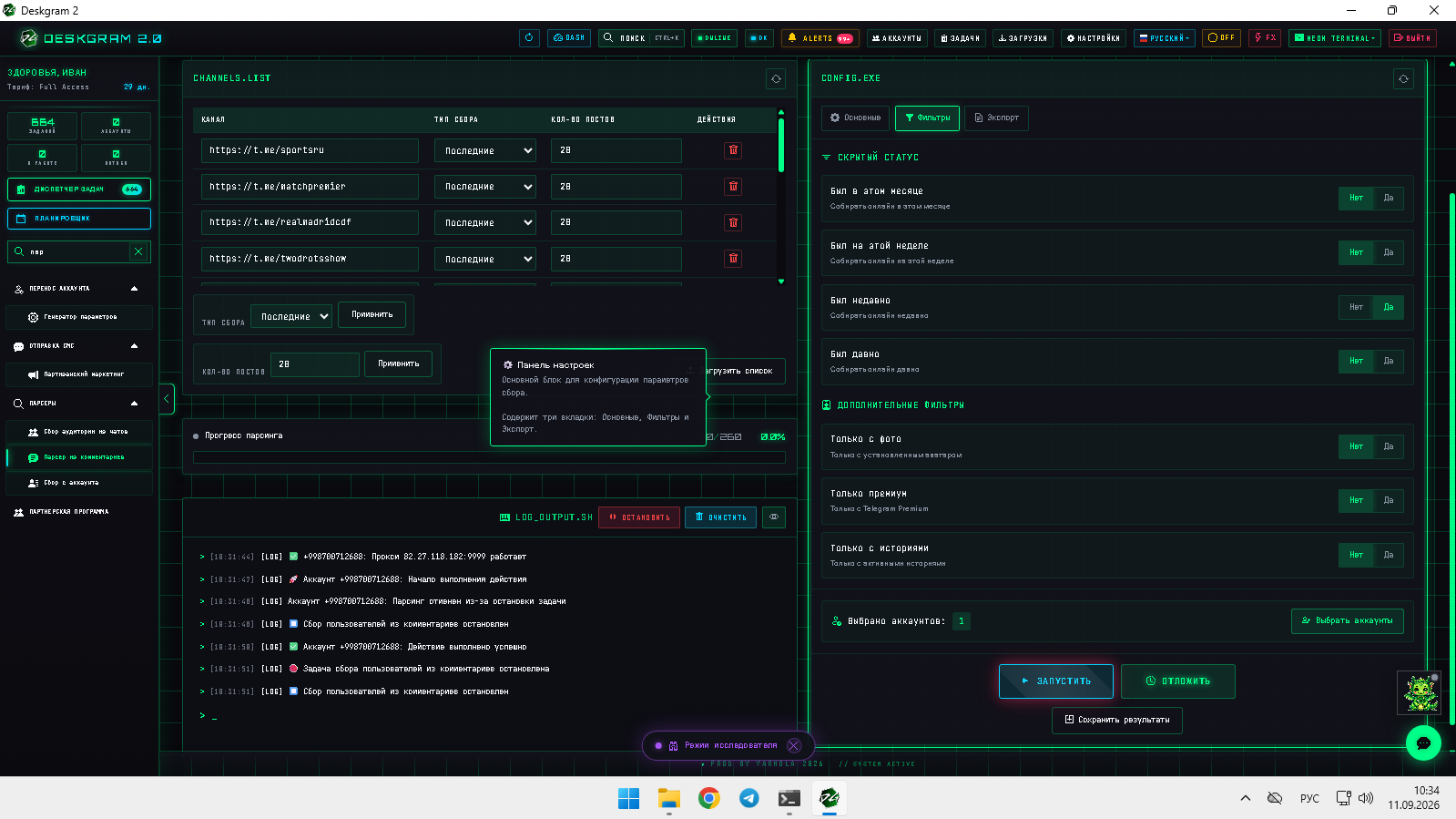Click the Запустить button
This screenshot has width=1456, height=819.
click(x=1056, y=681)
